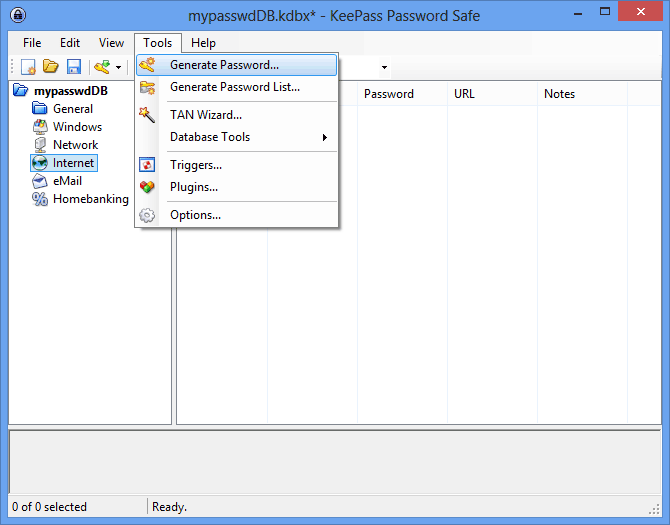The image size is (670, 525).
Task: Select Triggers... menu entry
Action: pyautogui.click(x=237, y=165)
